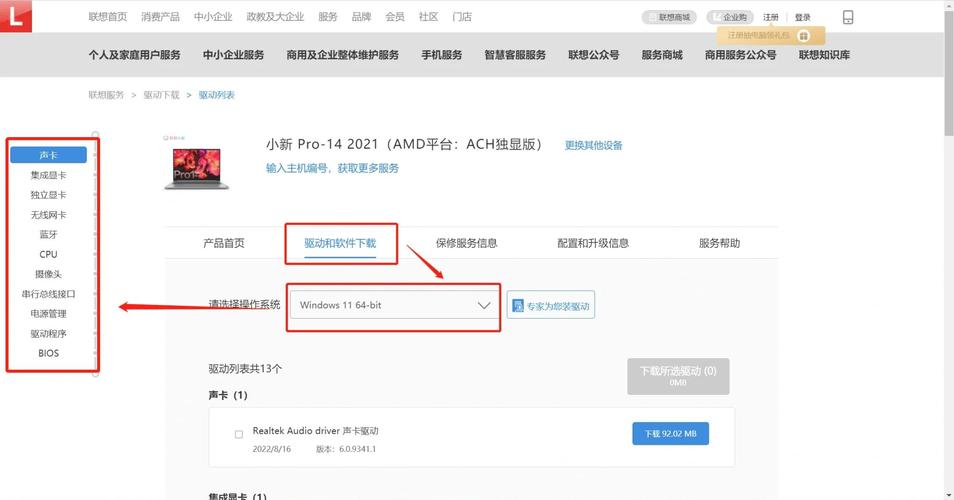Click the 注册 link
954x500 pixels.
771,17
